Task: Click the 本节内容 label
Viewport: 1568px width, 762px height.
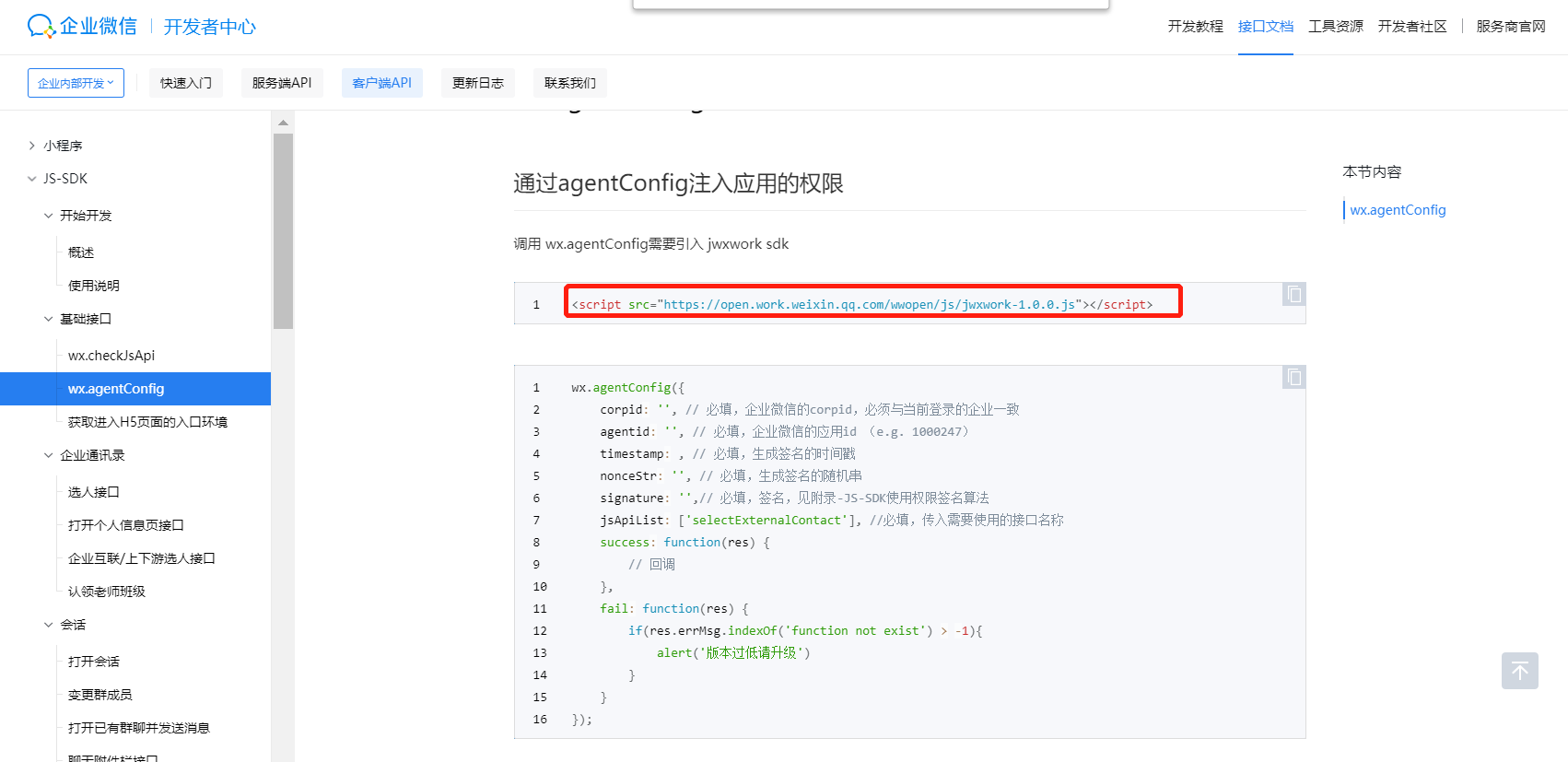Action: pyautogui.click(x=1372, y=172)
